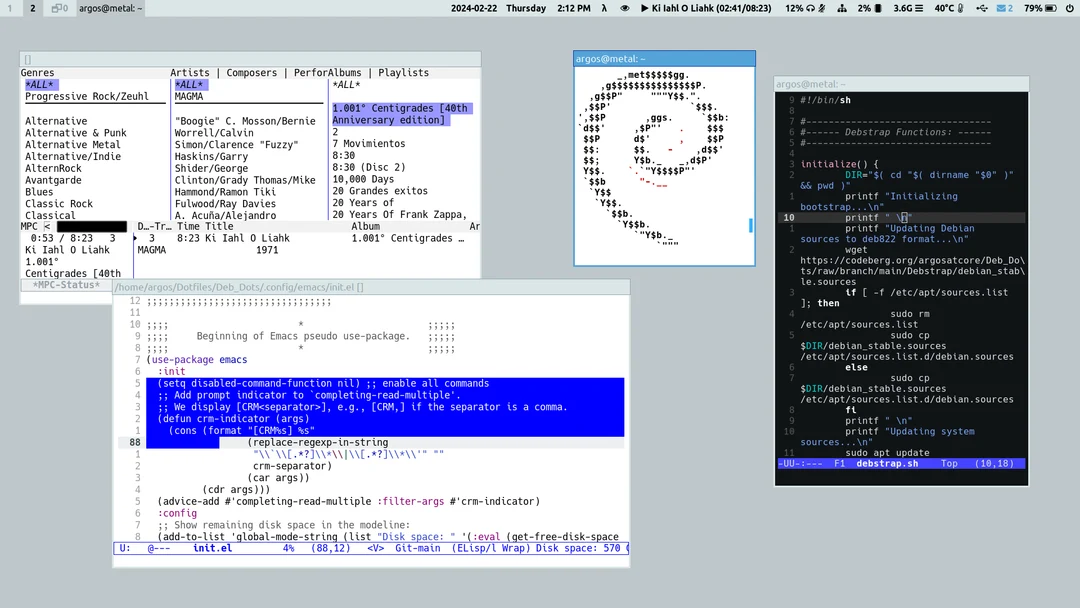The height and width of the screenshot is (608, 1080).
Task: Click the Git-main branch in modeline
Action: tap(416, 548)
